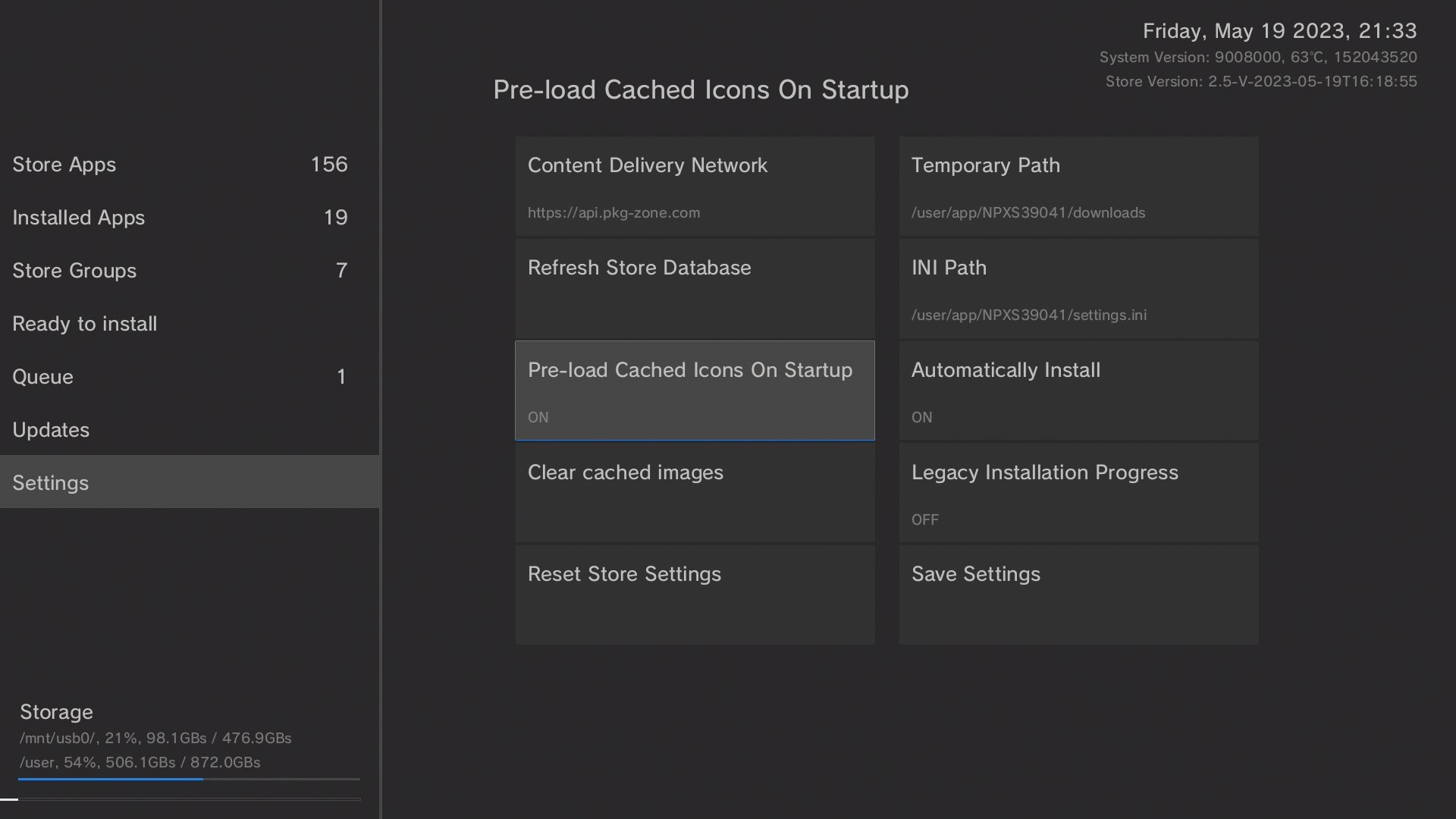Open the Queue section
The height and width of the screenshot is (819, 1456).
[x=190, y=377]
